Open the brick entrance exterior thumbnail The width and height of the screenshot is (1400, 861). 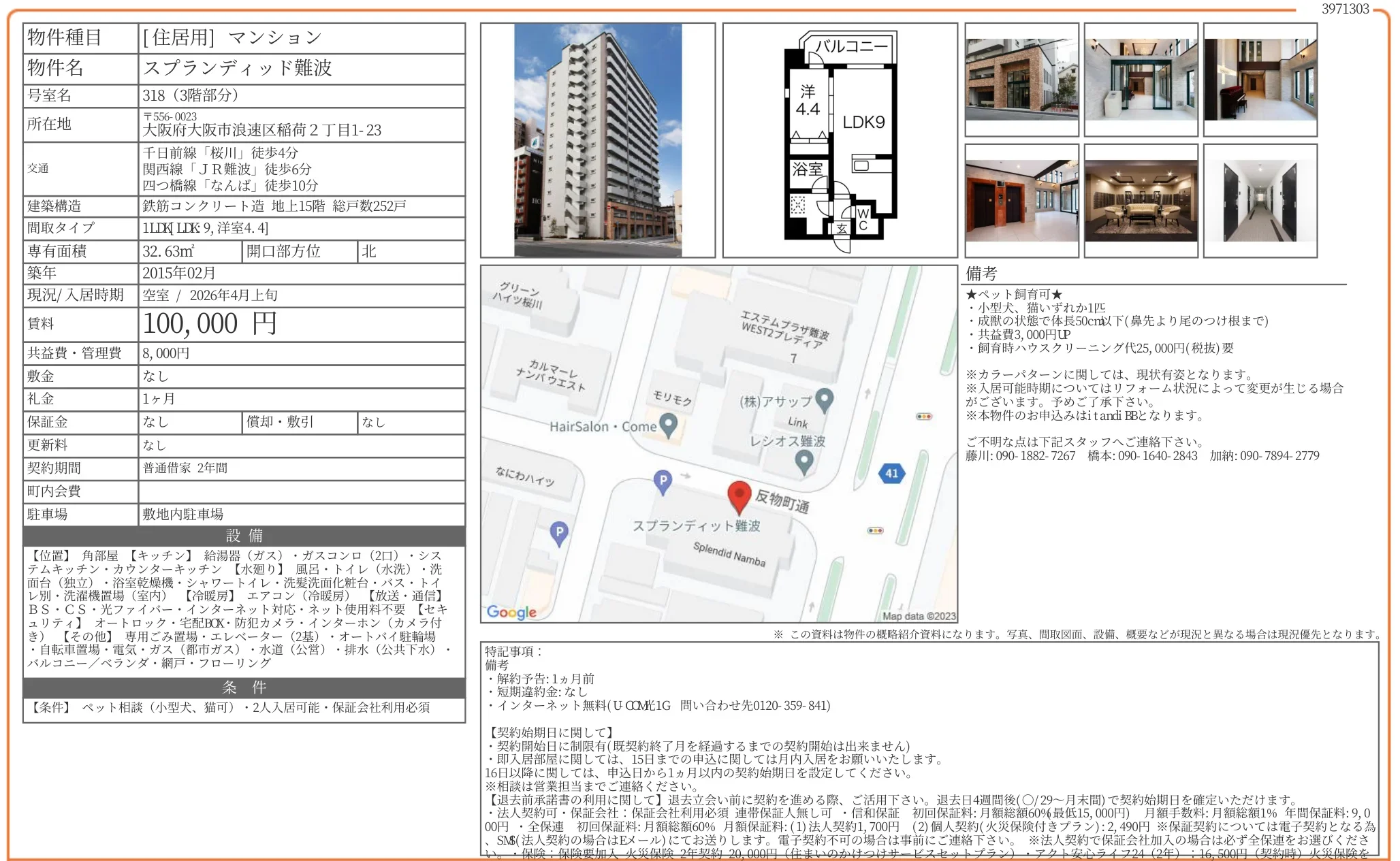1021,80
